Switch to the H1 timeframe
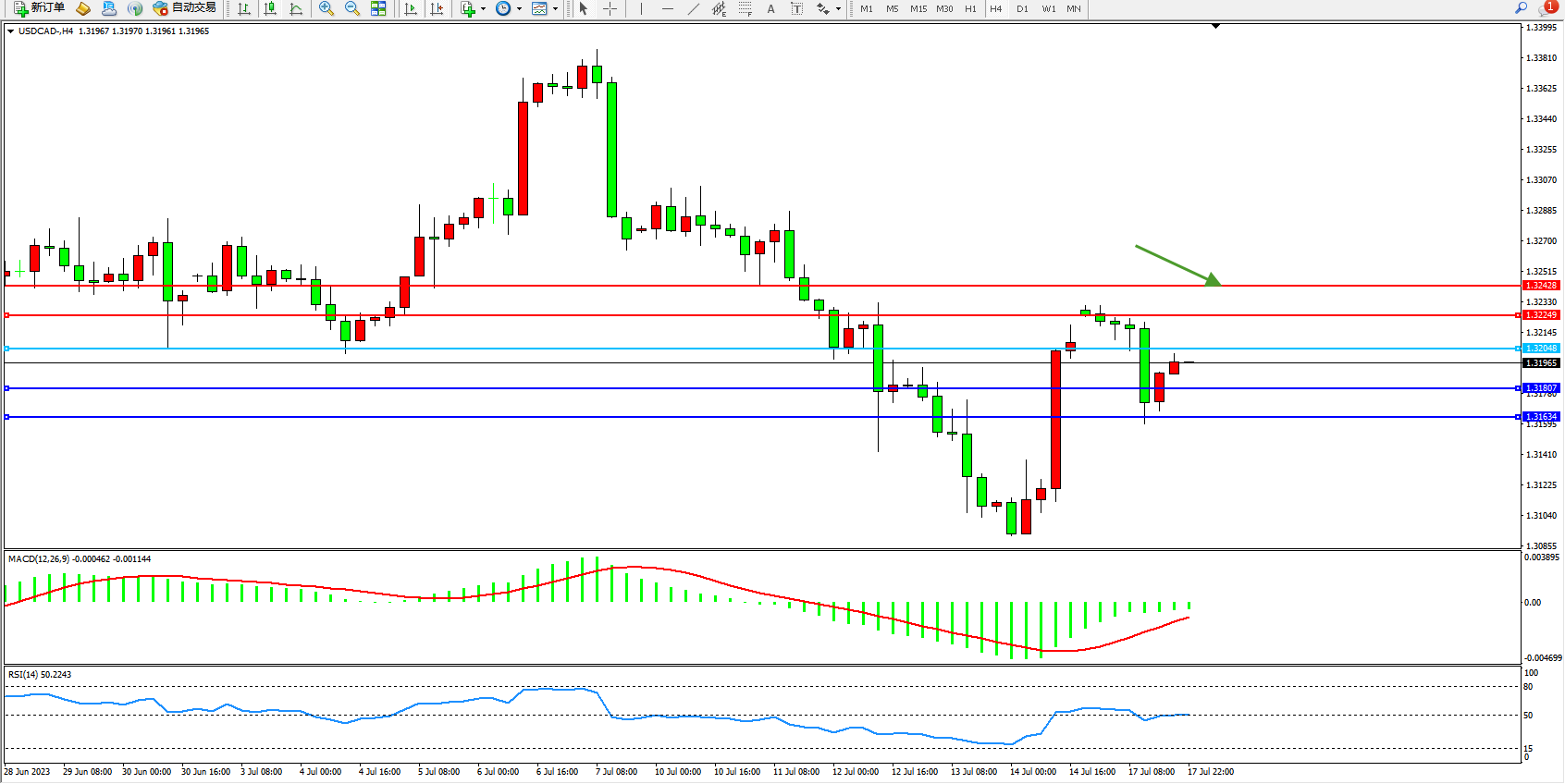The width and height of the screenshot is (1565, 784). 970,8
